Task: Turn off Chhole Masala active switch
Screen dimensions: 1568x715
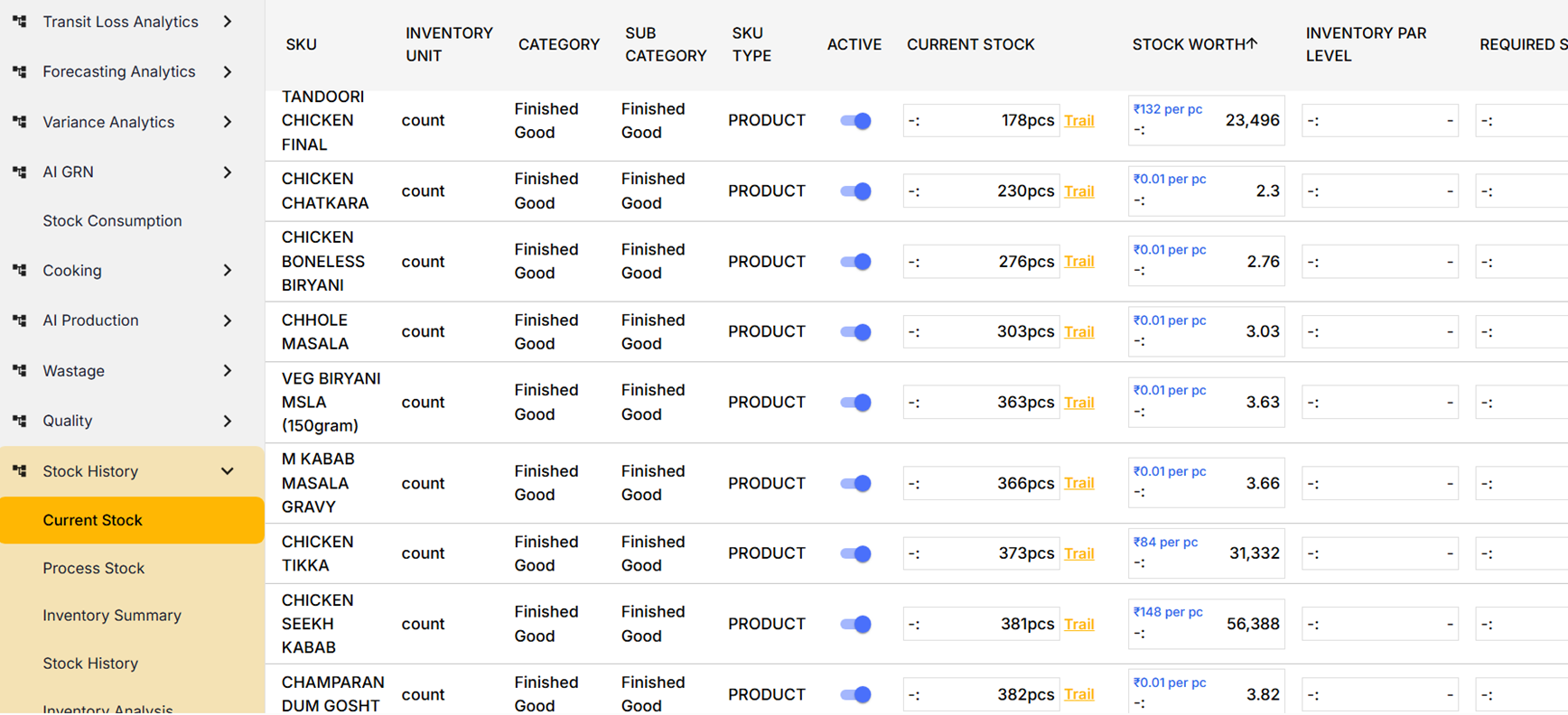Action: click(854, 332)
